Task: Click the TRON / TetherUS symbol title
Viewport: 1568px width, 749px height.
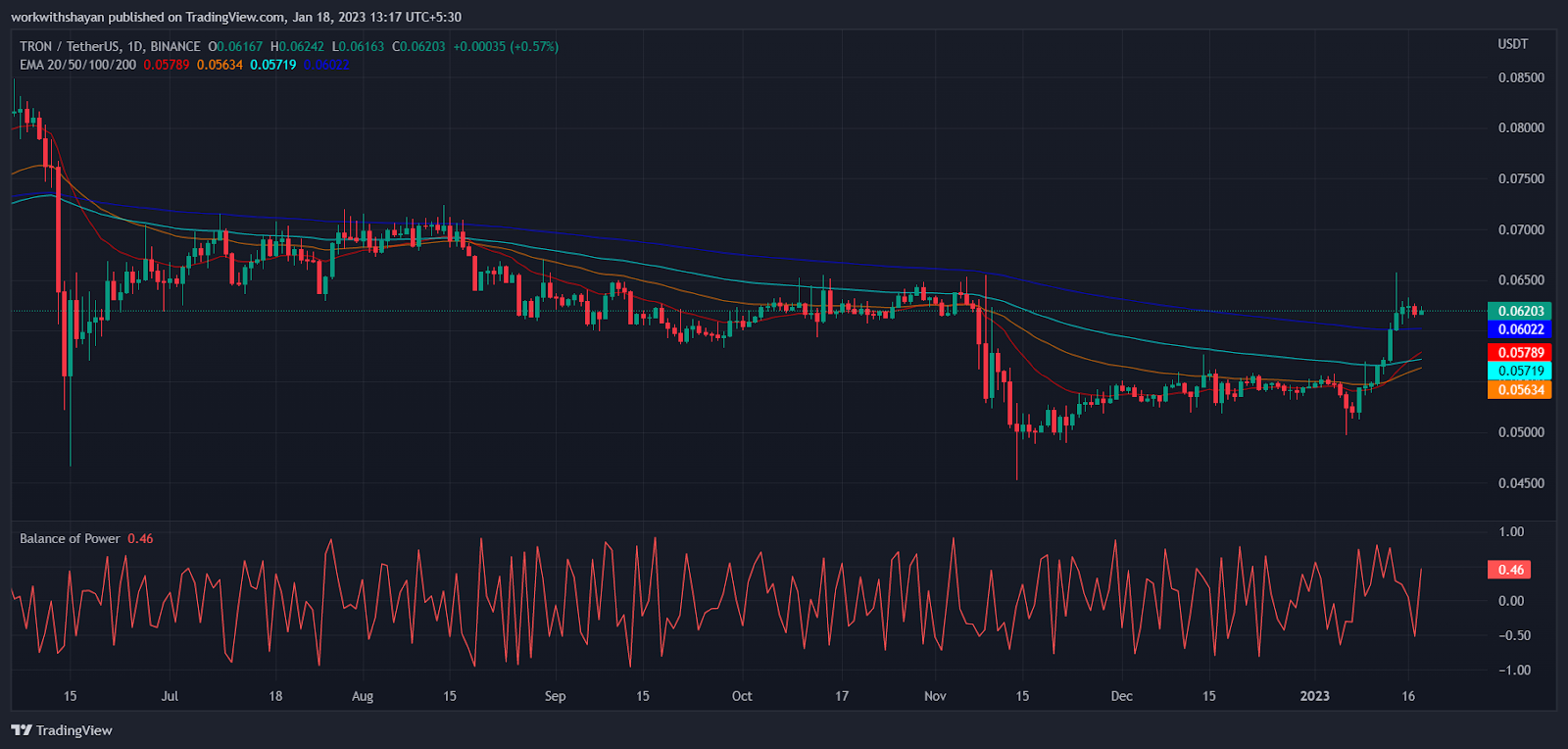Action: click(x=110, y=46)
